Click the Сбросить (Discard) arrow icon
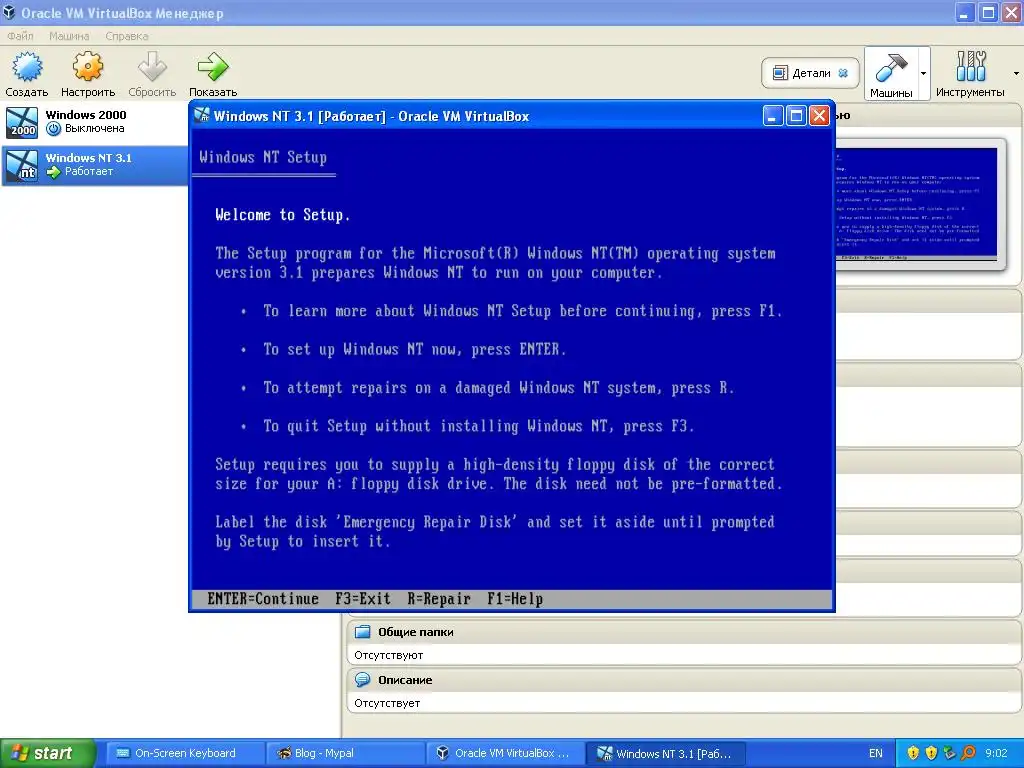 152,67
